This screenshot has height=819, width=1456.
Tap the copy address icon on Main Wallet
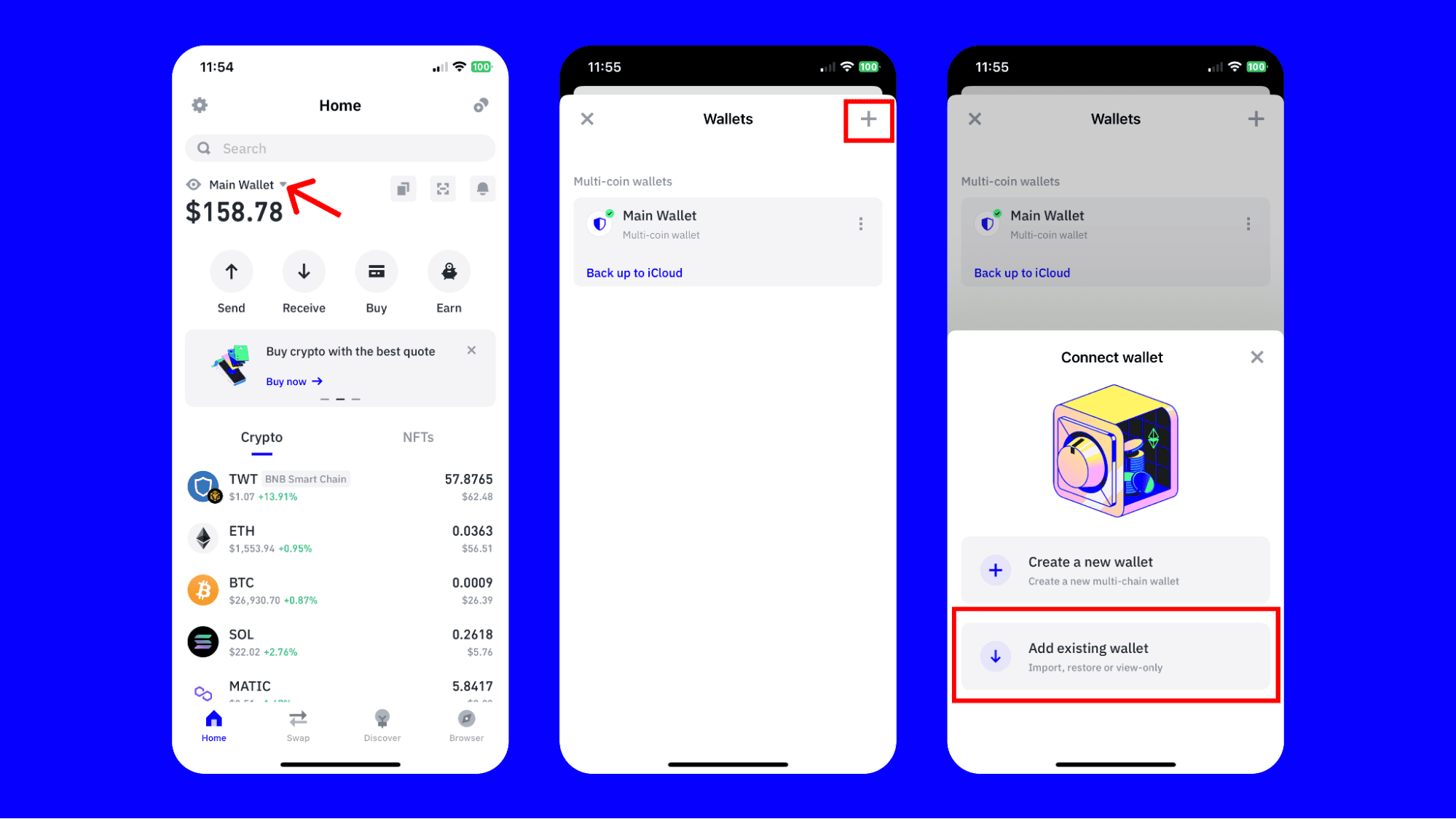(x=404, y=188)
